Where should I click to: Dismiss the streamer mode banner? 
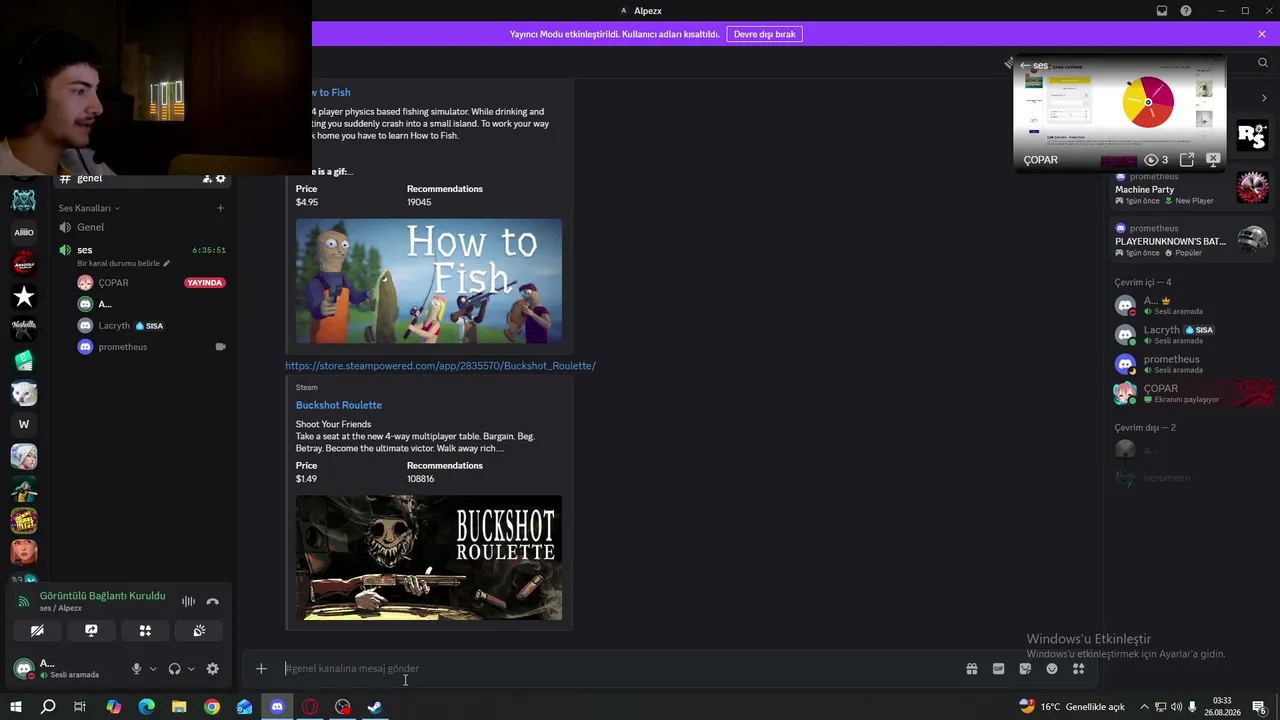pos(1262,34)
